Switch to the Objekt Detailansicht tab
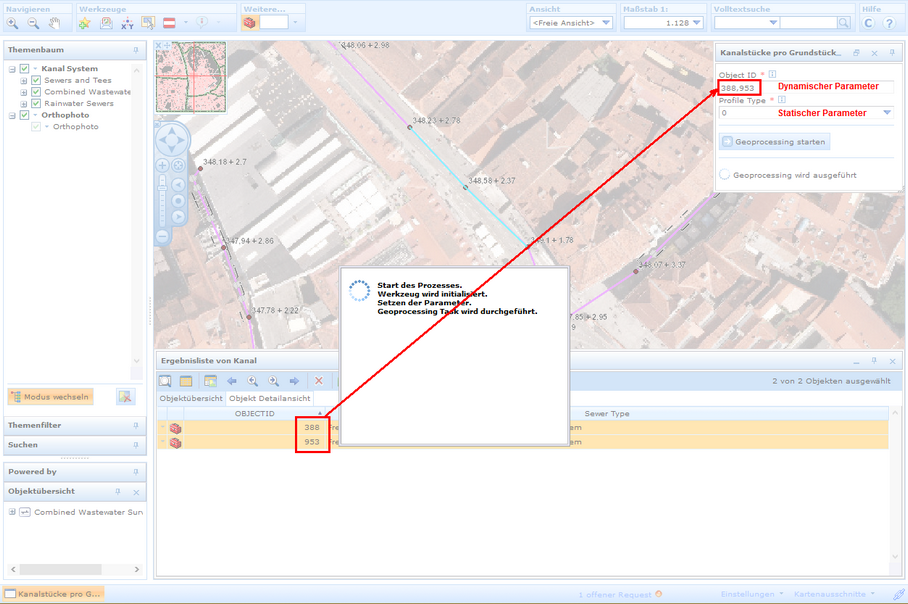This screenshot has height=604, width=908. (269, 397)
